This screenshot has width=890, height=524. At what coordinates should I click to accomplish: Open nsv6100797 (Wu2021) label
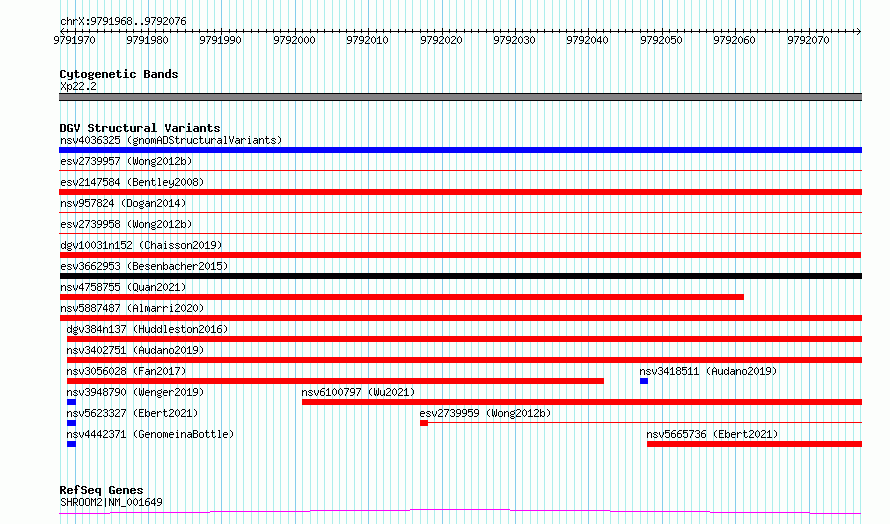pyautogui.click(x=358, y=392)
